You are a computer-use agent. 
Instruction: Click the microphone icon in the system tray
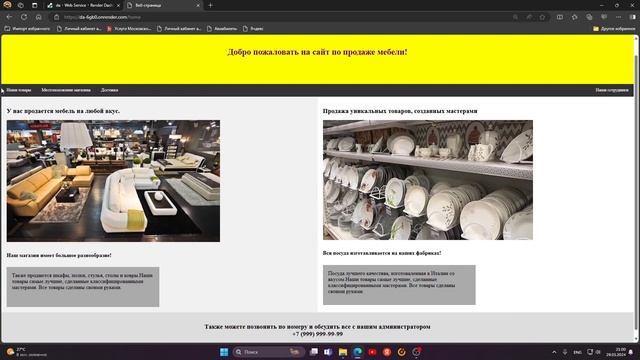(565, 352)
